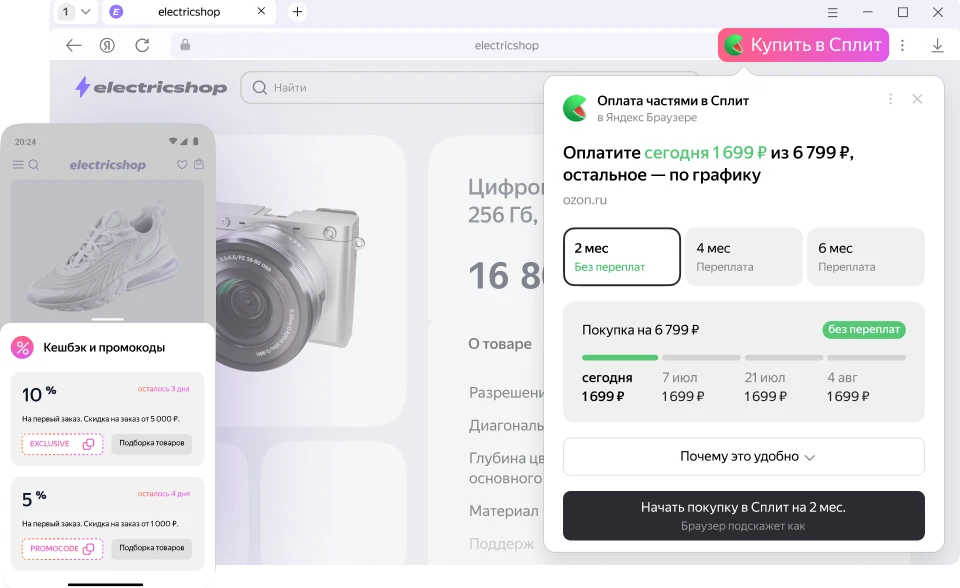Click the magnifier icon in search box
Image resolution: width=960 pixels, height=588 pixels.
[x=260, y=88]
